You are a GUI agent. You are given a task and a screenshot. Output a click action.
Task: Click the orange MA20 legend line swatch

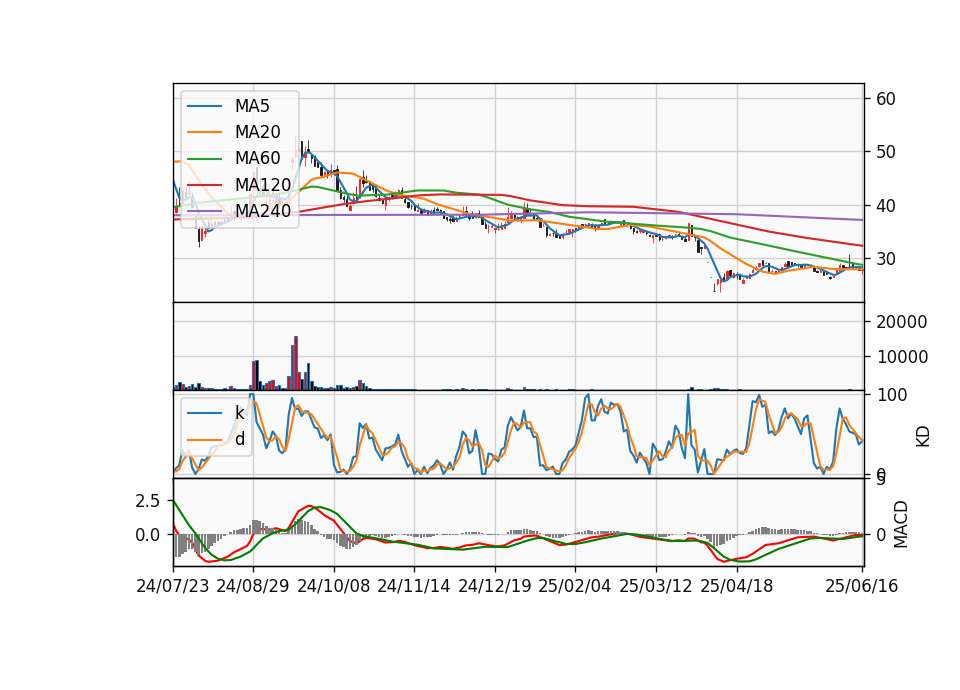(204, 132)
